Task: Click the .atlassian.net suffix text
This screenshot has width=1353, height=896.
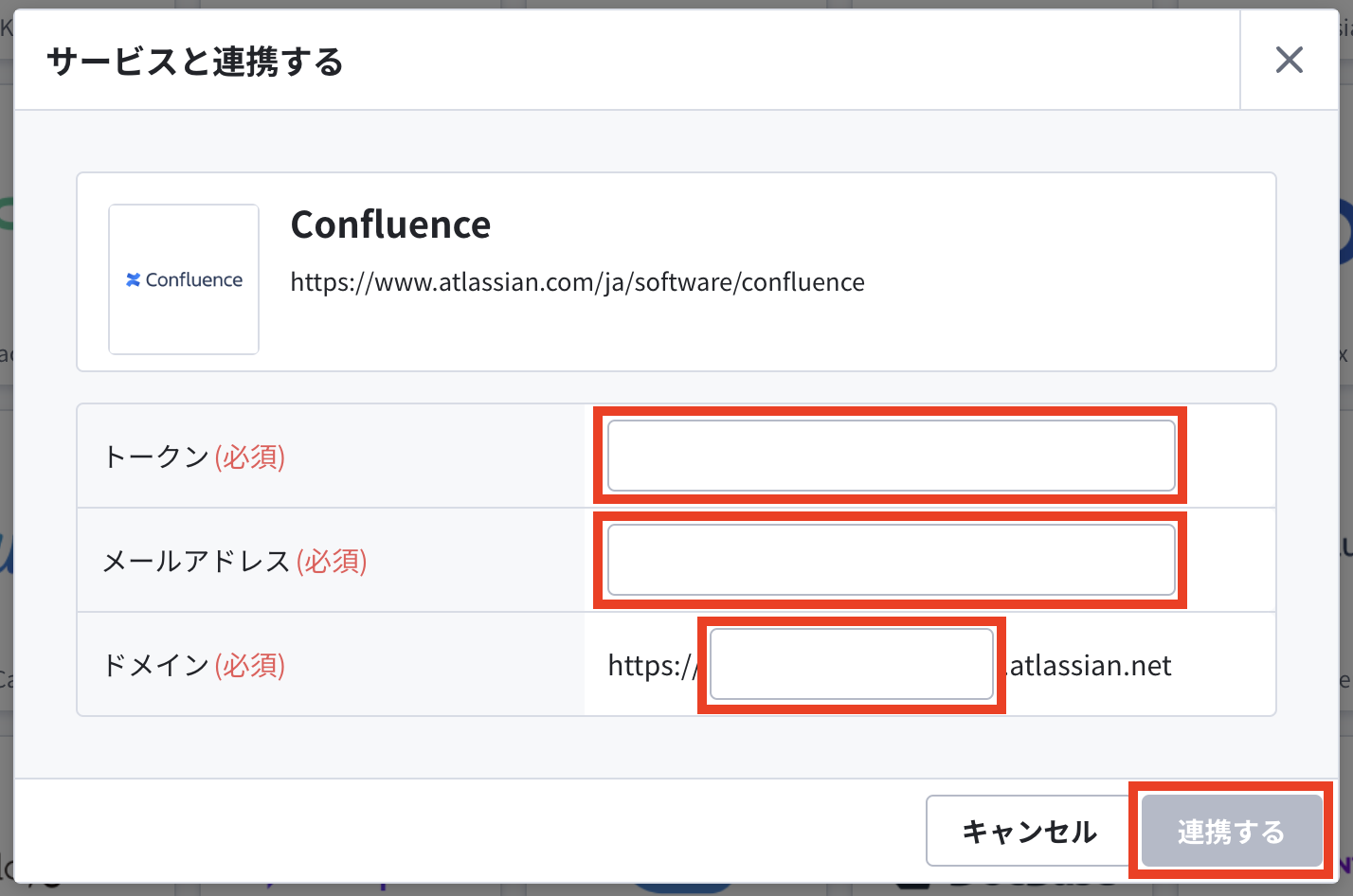Action: [x=1088, y=665]
